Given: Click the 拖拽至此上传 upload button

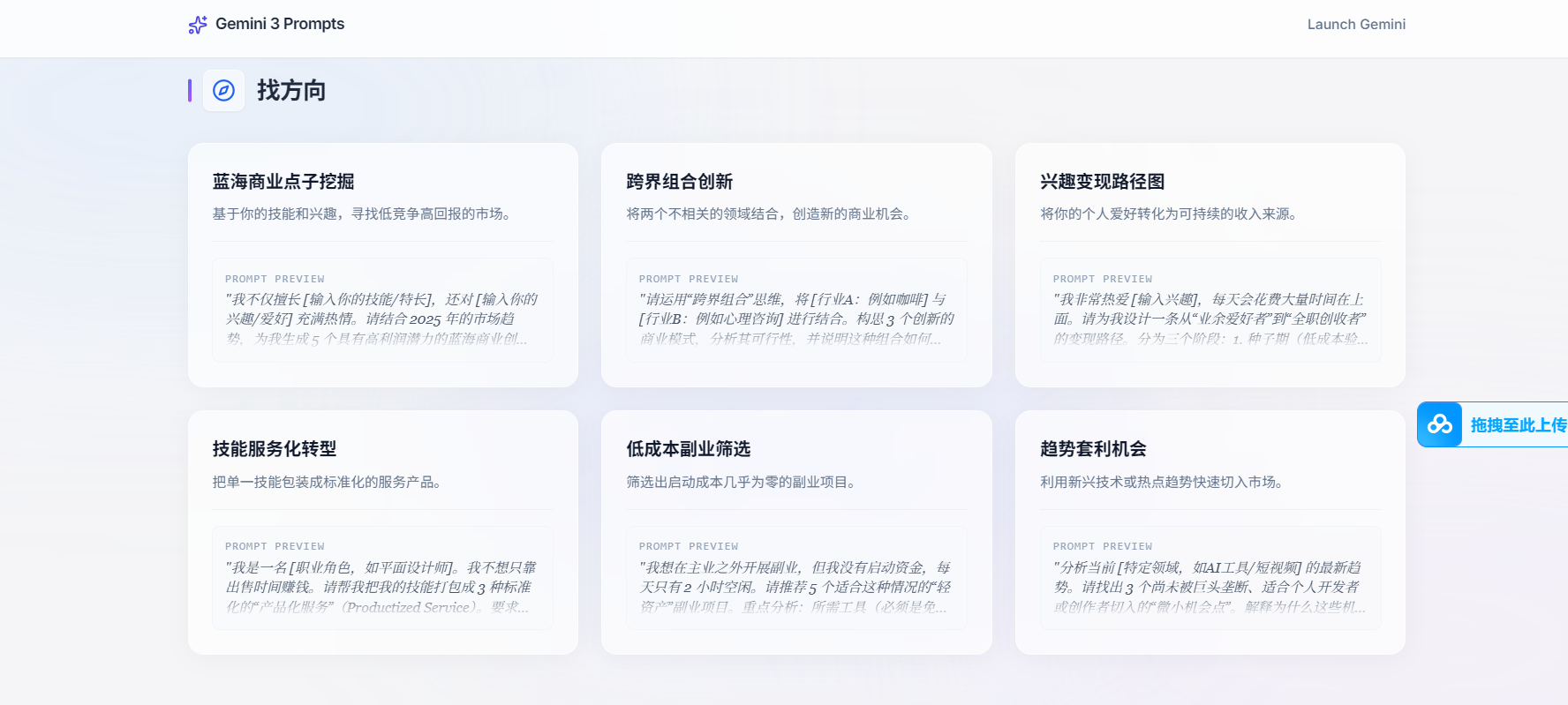Looking at the screenshot, I should pos(1493,424).
